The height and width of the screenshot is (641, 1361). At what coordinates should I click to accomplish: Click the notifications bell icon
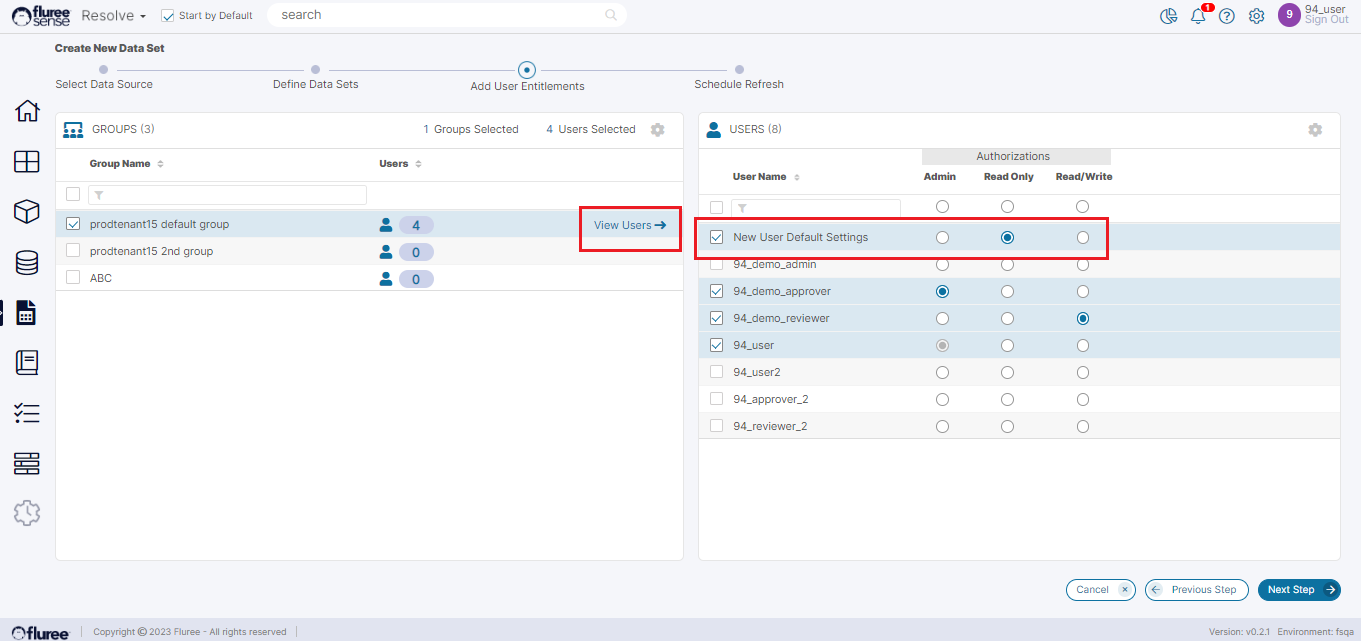pyautogui.click(x=1198, y=16)
